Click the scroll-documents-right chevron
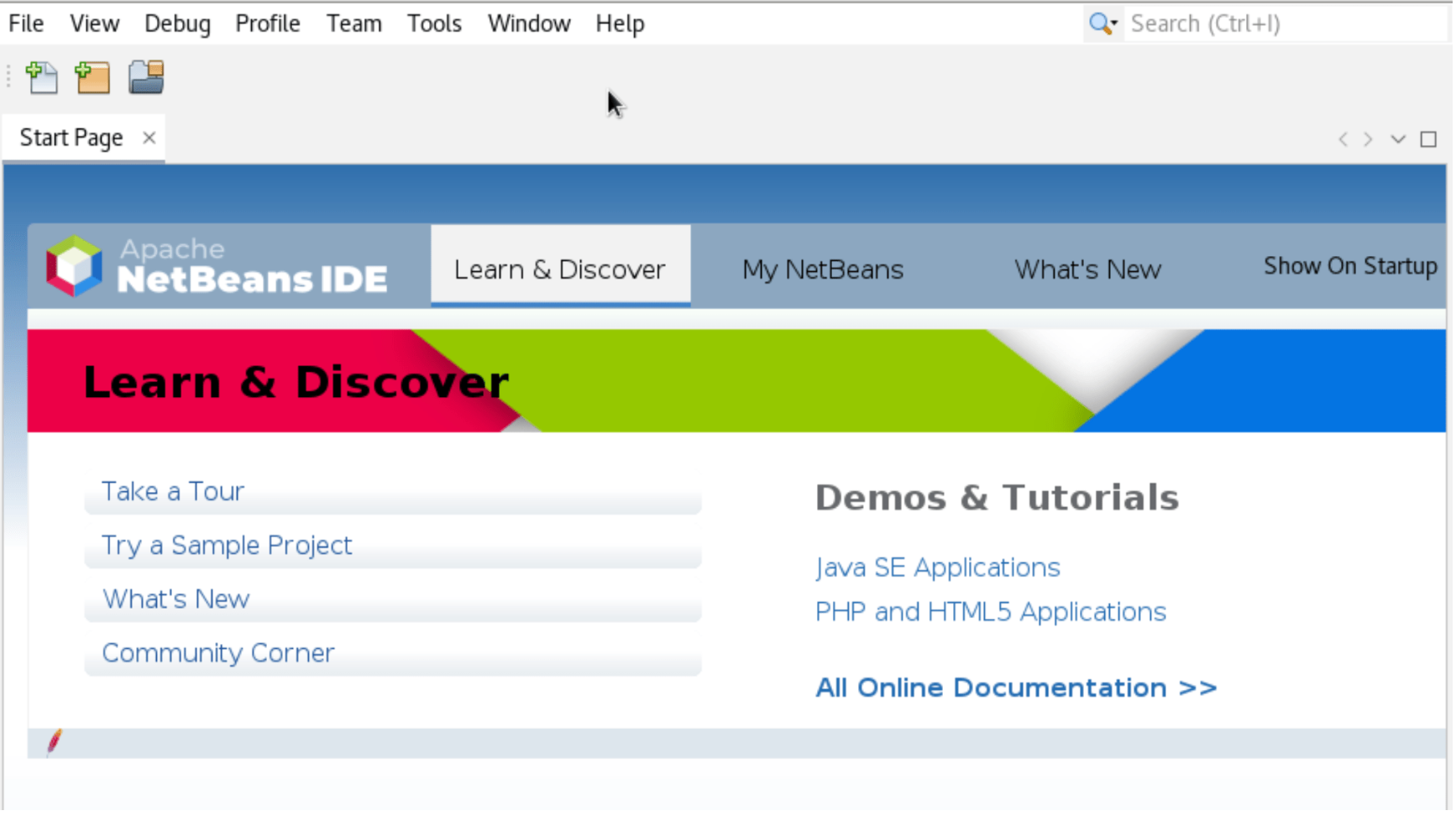Screen dimensions: 1456x816 tap(1368, 139)
